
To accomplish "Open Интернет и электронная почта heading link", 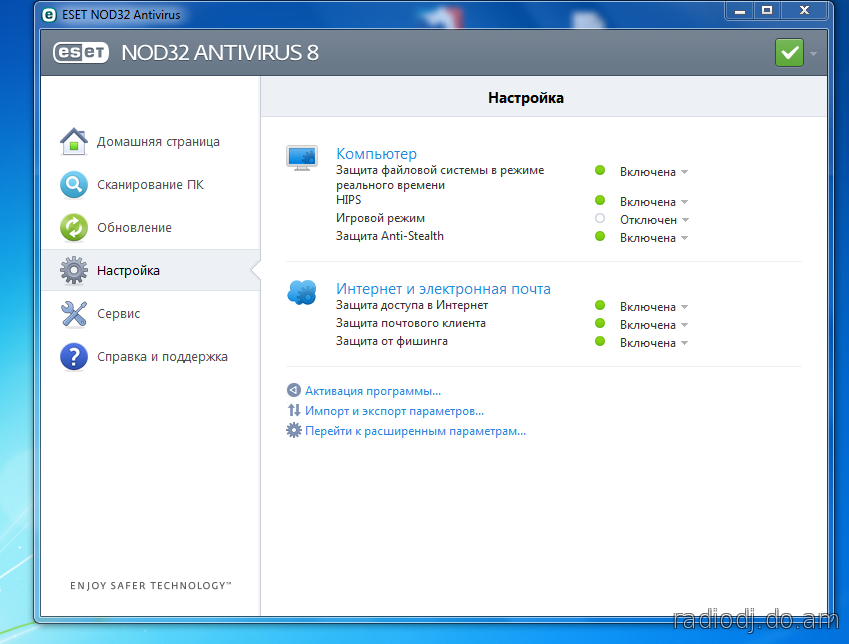I will [443, 289].
